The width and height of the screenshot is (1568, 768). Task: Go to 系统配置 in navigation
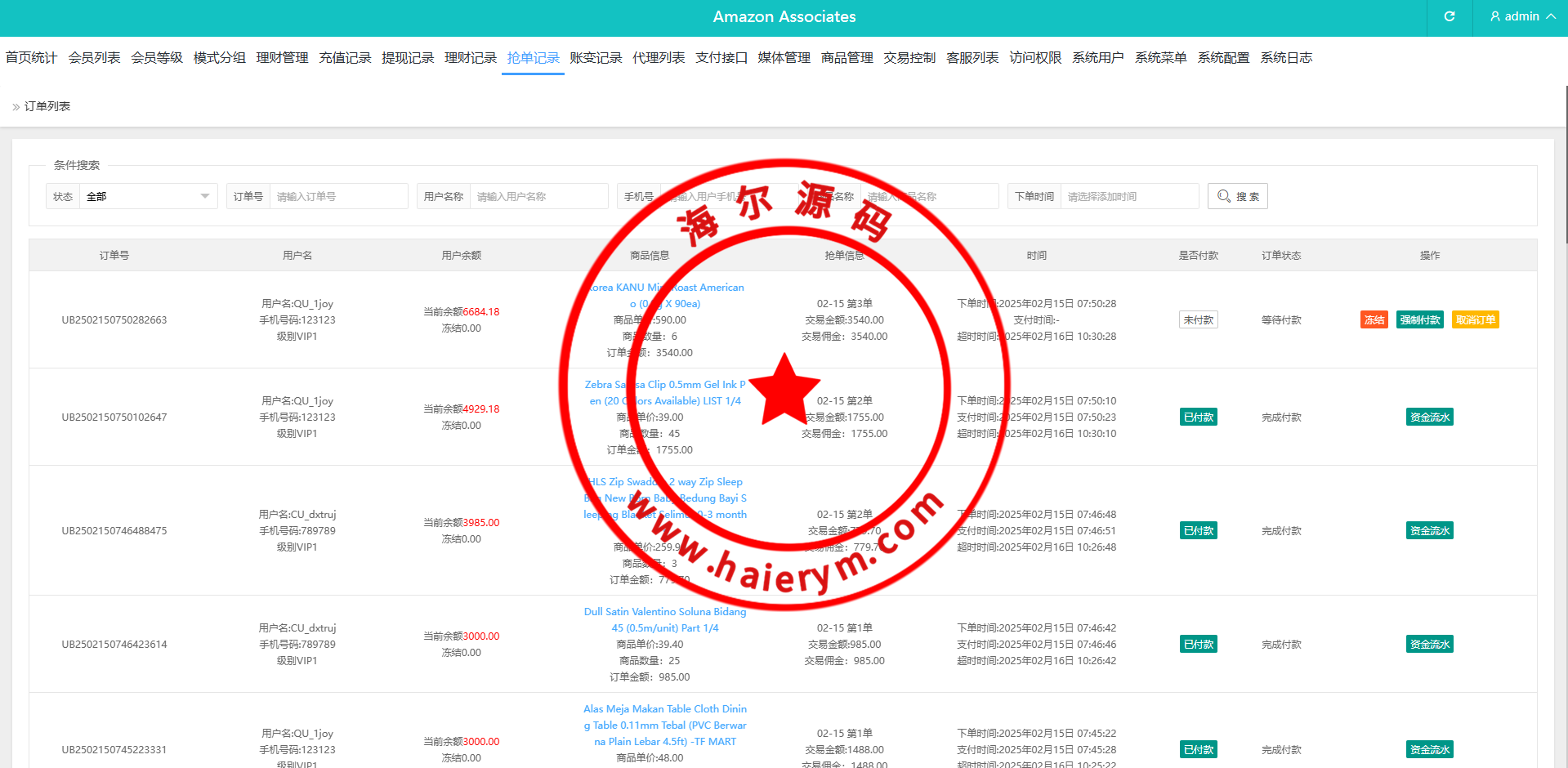tap(1223, 58)
